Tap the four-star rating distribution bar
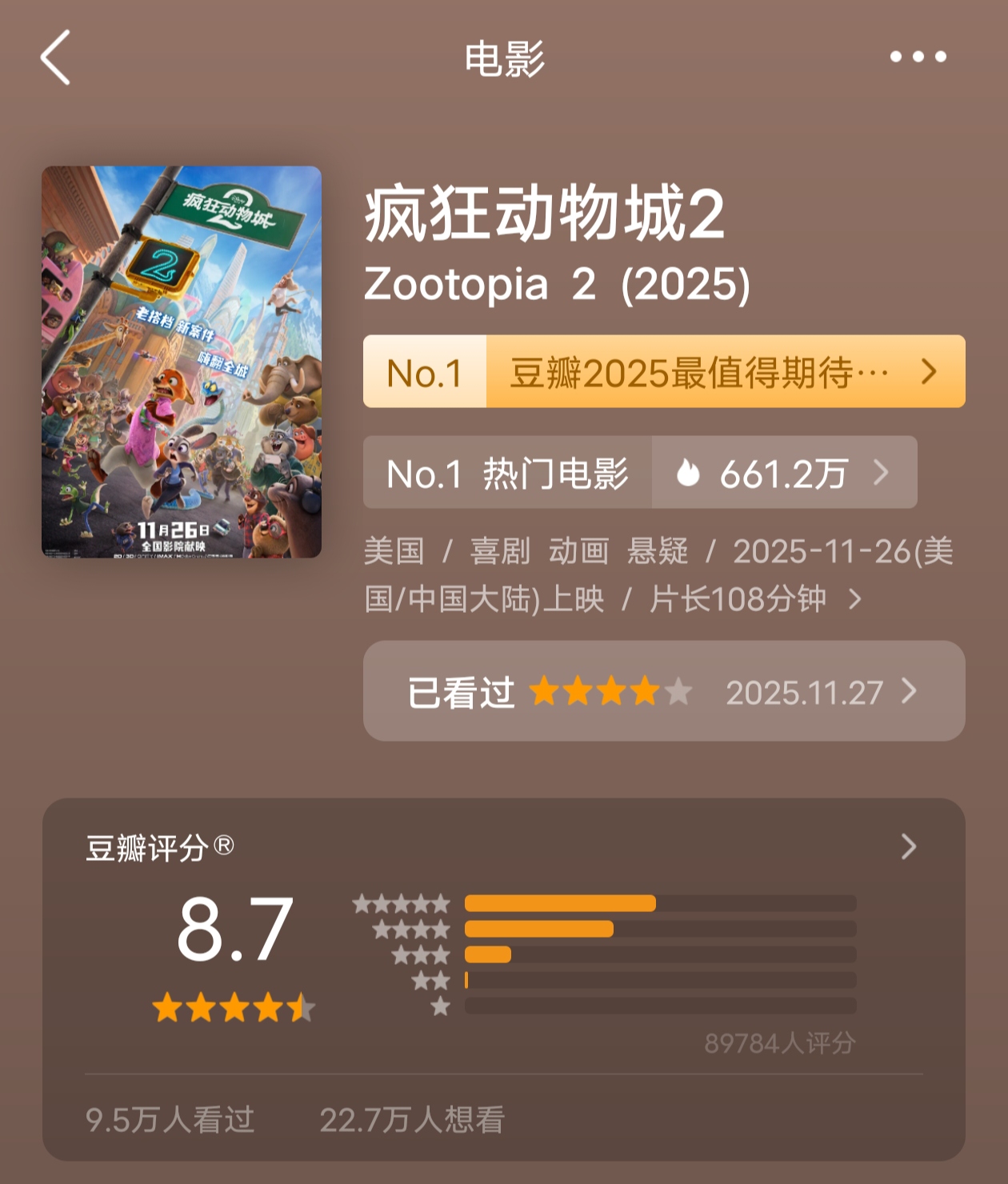The height and width of the screenshot is (1184, 1008). (x=660, y=929)
